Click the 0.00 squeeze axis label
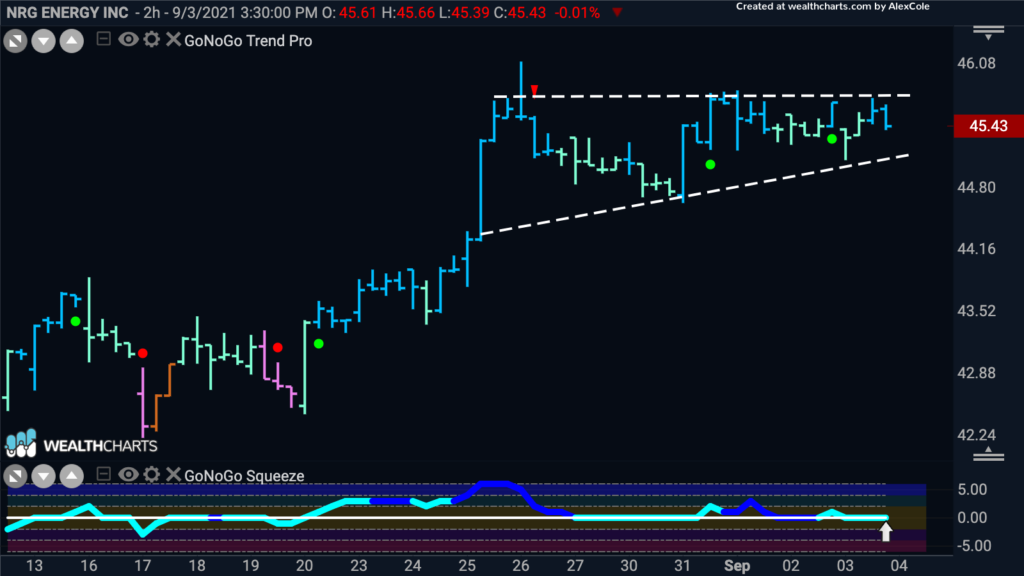 click(x=972, y=518)
